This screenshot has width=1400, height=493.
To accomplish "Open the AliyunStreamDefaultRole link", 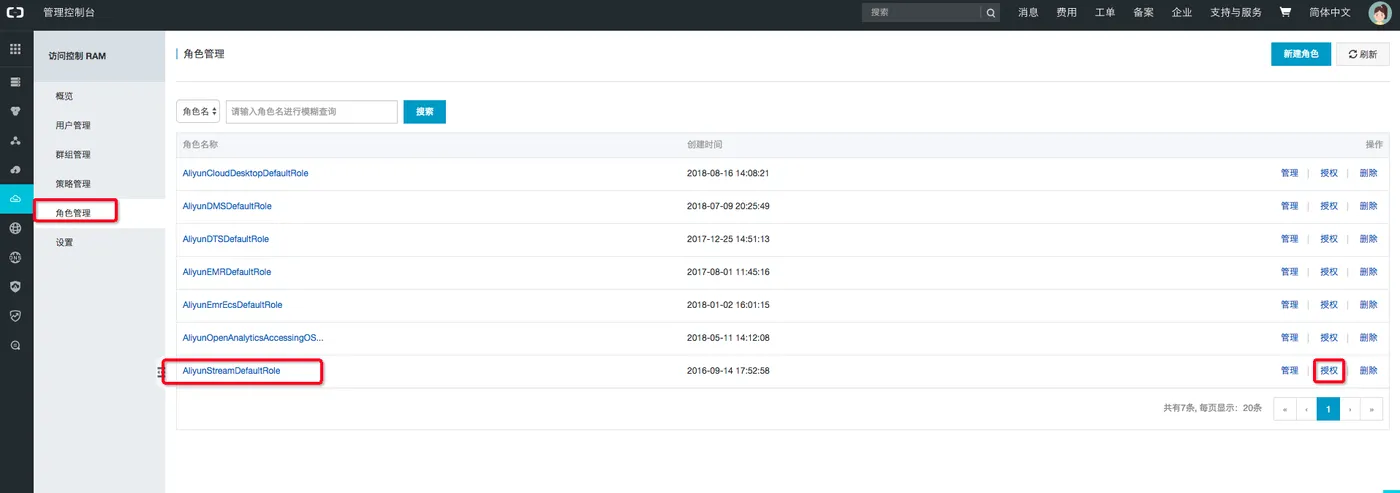I will [231, 371].
